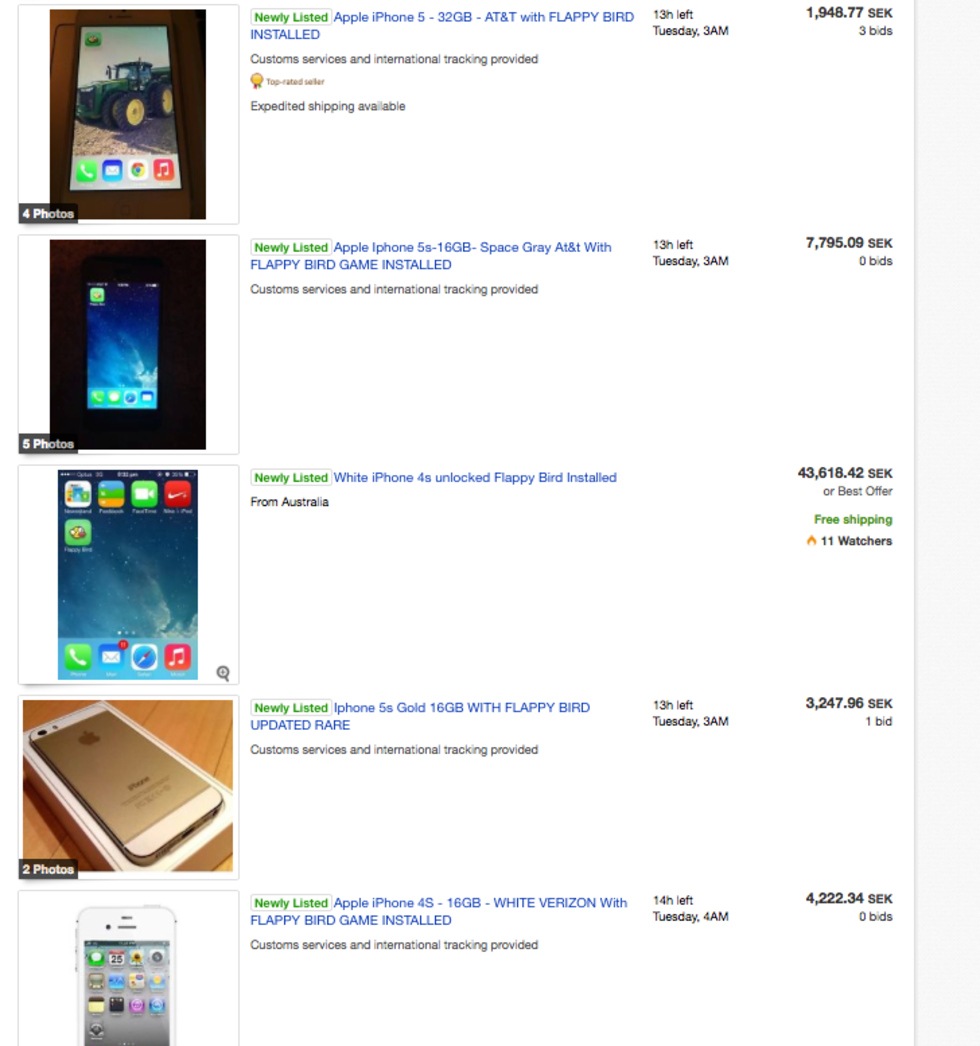The width and height of the screenshot is (980, 1046).
Task: Click the flame icon beside 11 Watchers
Action: click(811, 540)
